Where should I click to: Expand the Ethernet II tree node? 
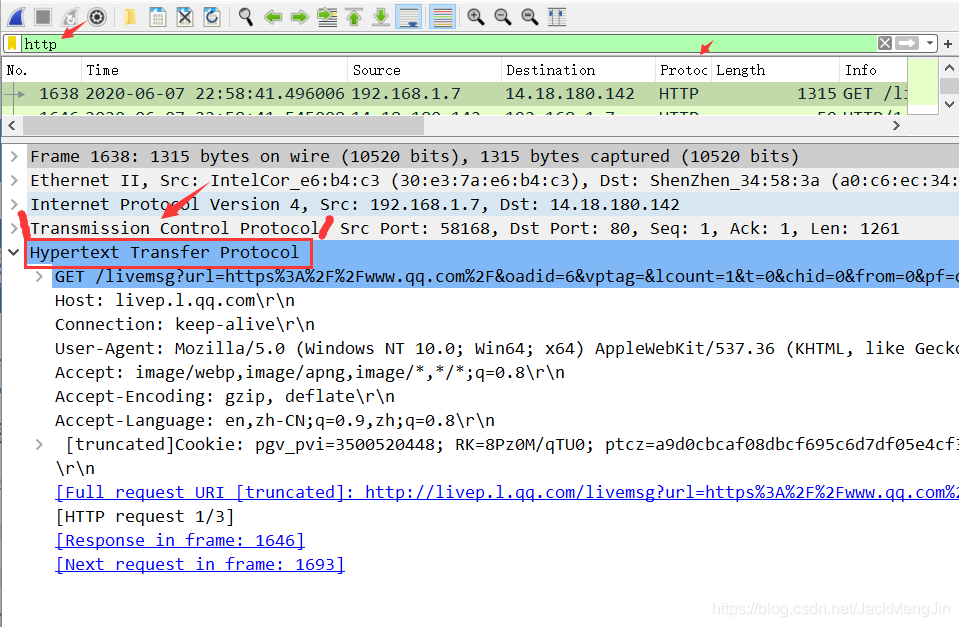(x=14, y=180)
